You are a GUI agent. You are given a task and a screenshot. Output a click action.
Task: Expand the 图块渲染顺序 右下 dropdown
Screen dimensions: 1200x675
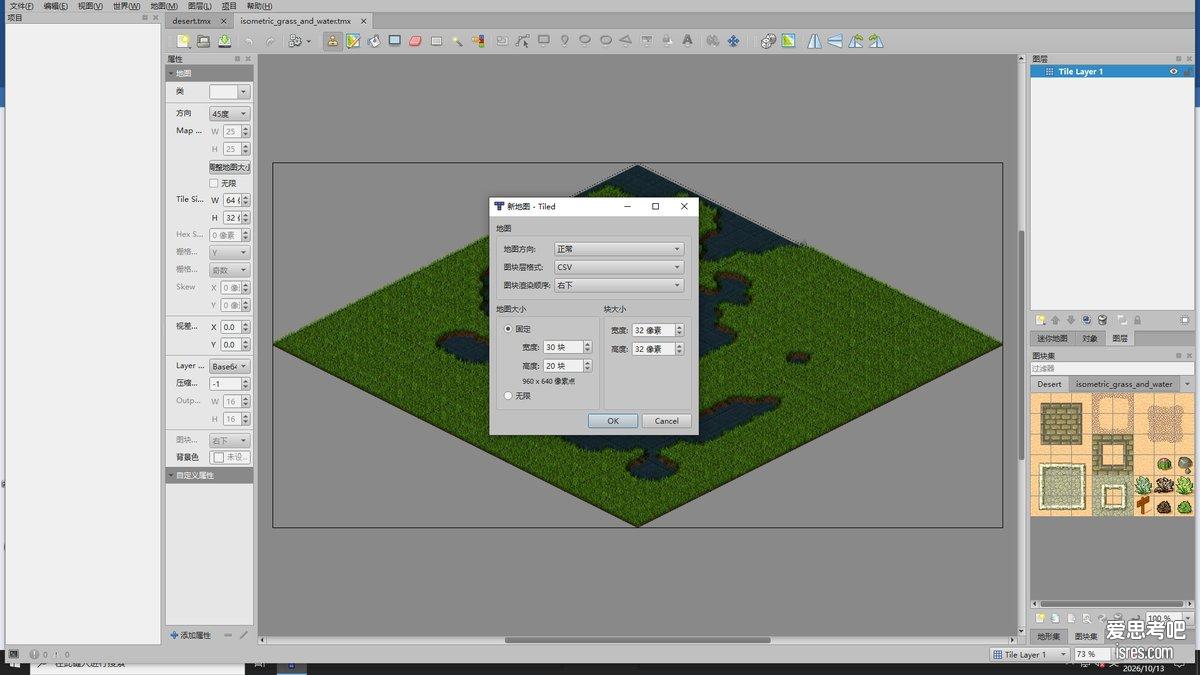(x=619, y=285)
